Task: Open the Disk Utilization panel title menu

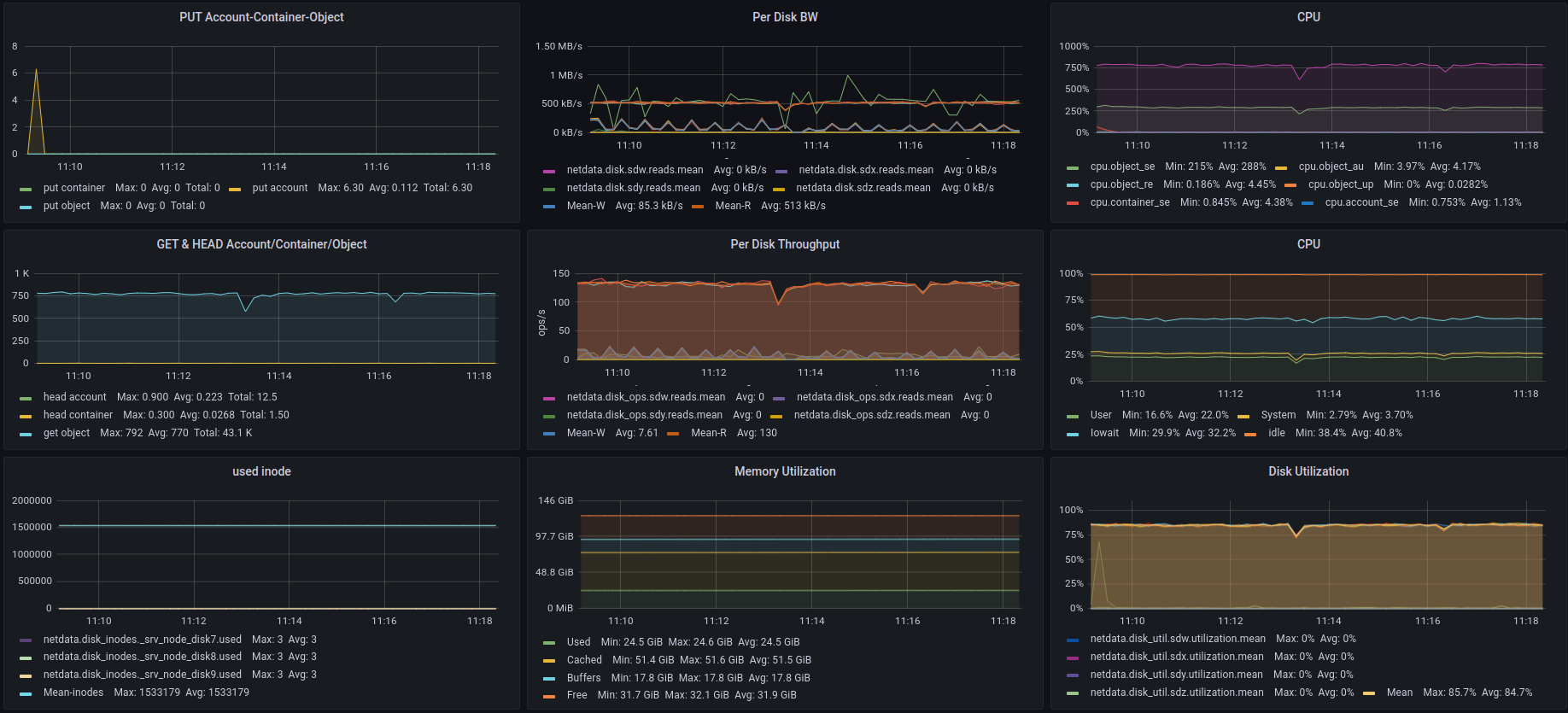Action: click(x=1308, y=471)
